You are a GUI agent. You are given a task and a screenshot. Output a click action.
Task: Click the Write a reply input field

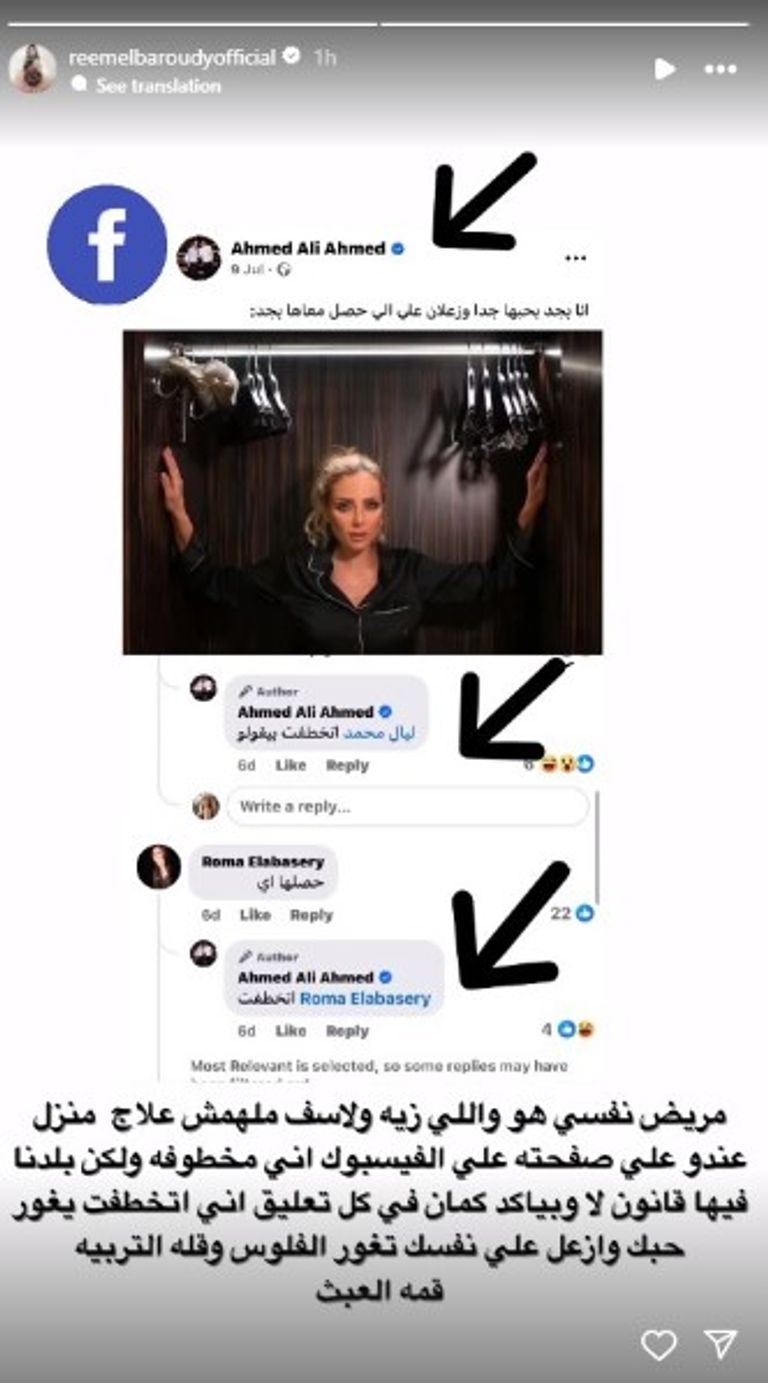[407, 806]
